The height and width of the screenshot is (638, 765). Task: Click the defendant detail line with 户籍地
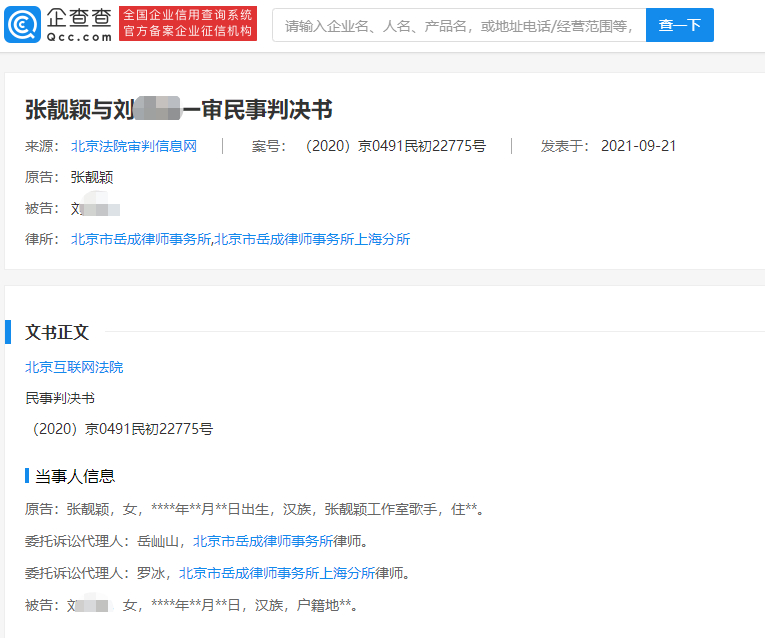click(191, 605)
